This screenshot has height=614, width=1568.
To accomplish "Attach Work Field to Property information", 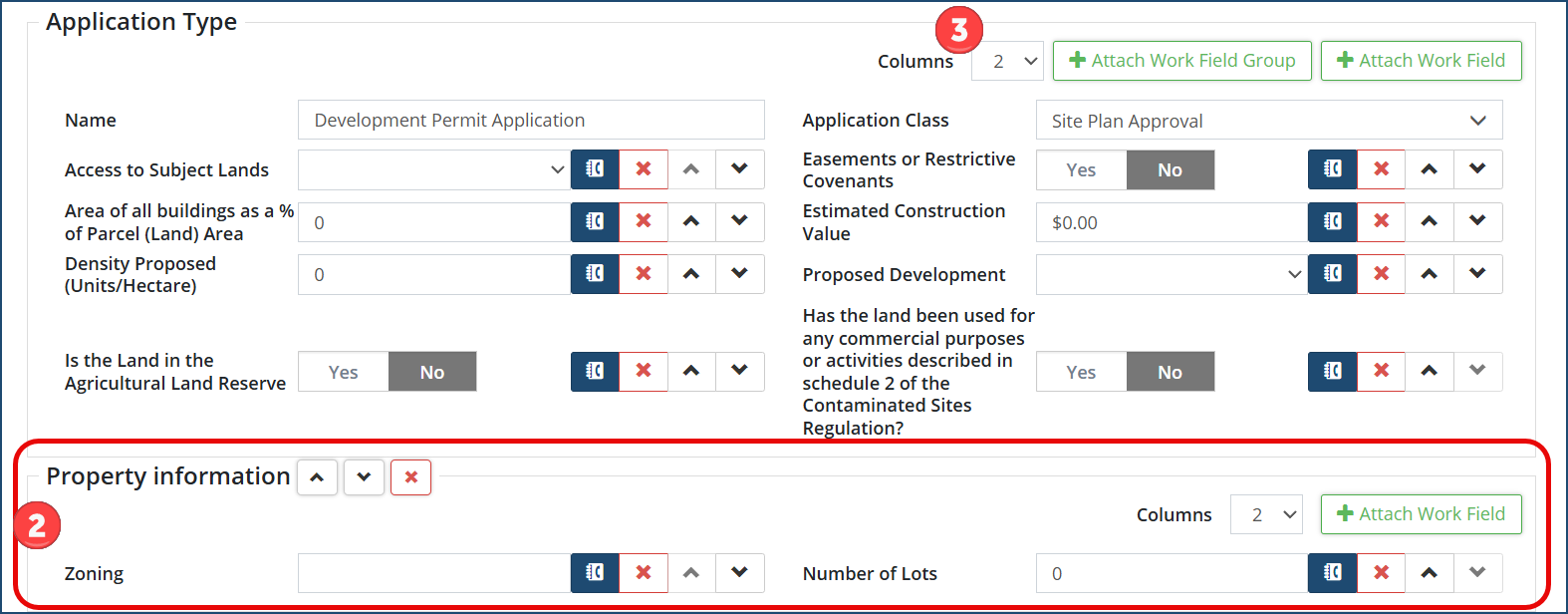I will pos(1421,514).
